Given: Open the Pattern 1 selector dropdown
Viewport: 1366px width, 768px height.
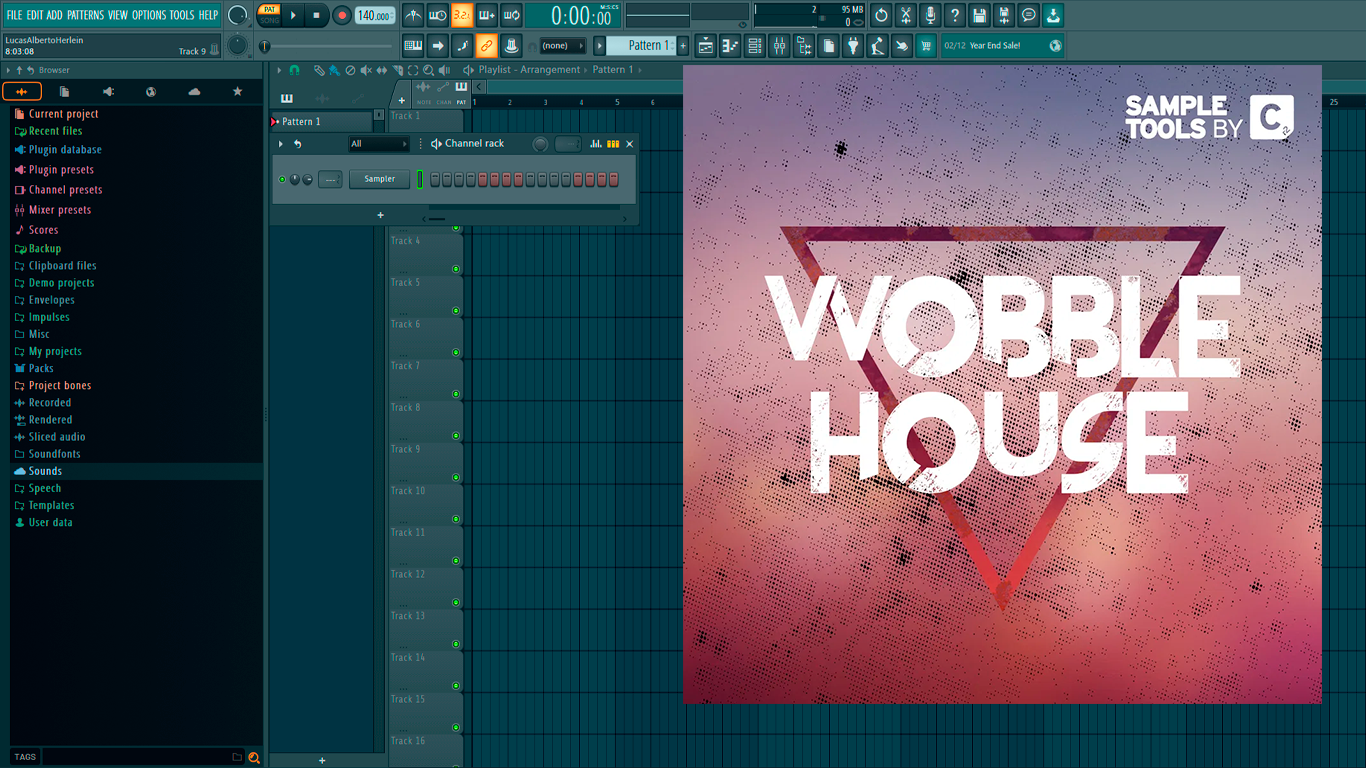Looking at the screenshot, I should [641, 46].
